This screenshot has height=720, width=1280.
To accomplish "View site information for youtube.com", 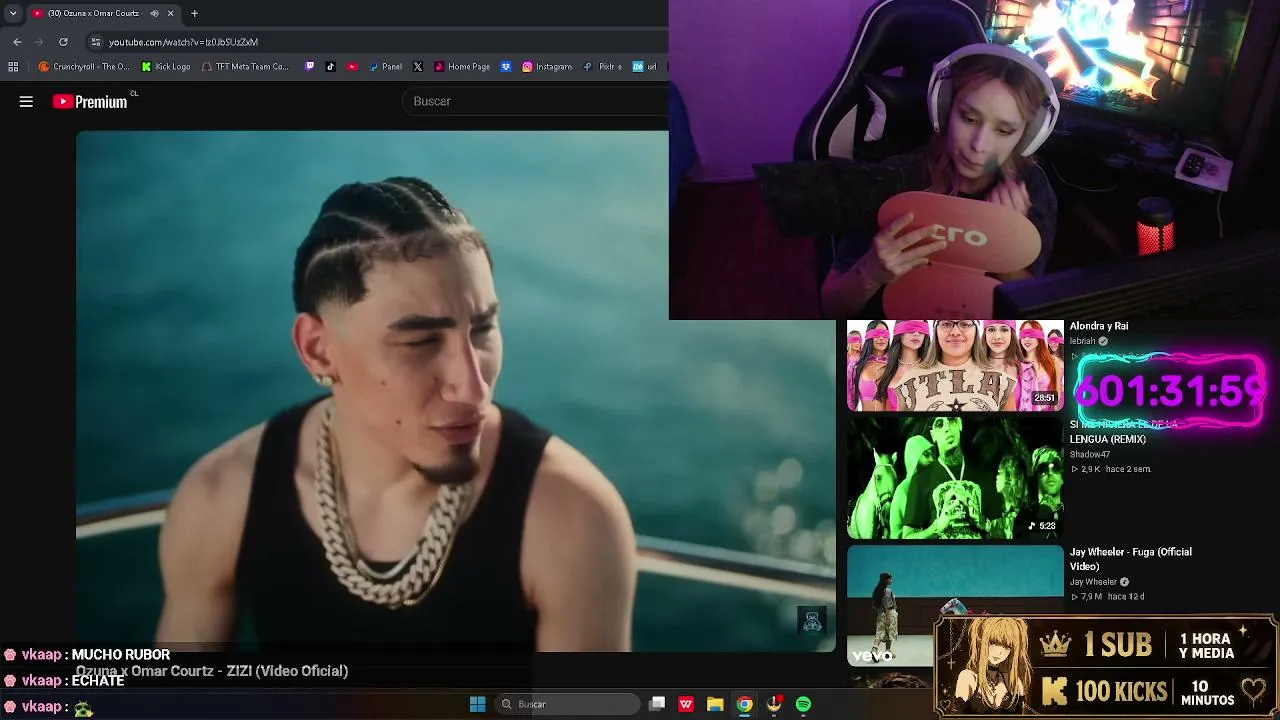I will pyautogui.click(x=95, y=42).
